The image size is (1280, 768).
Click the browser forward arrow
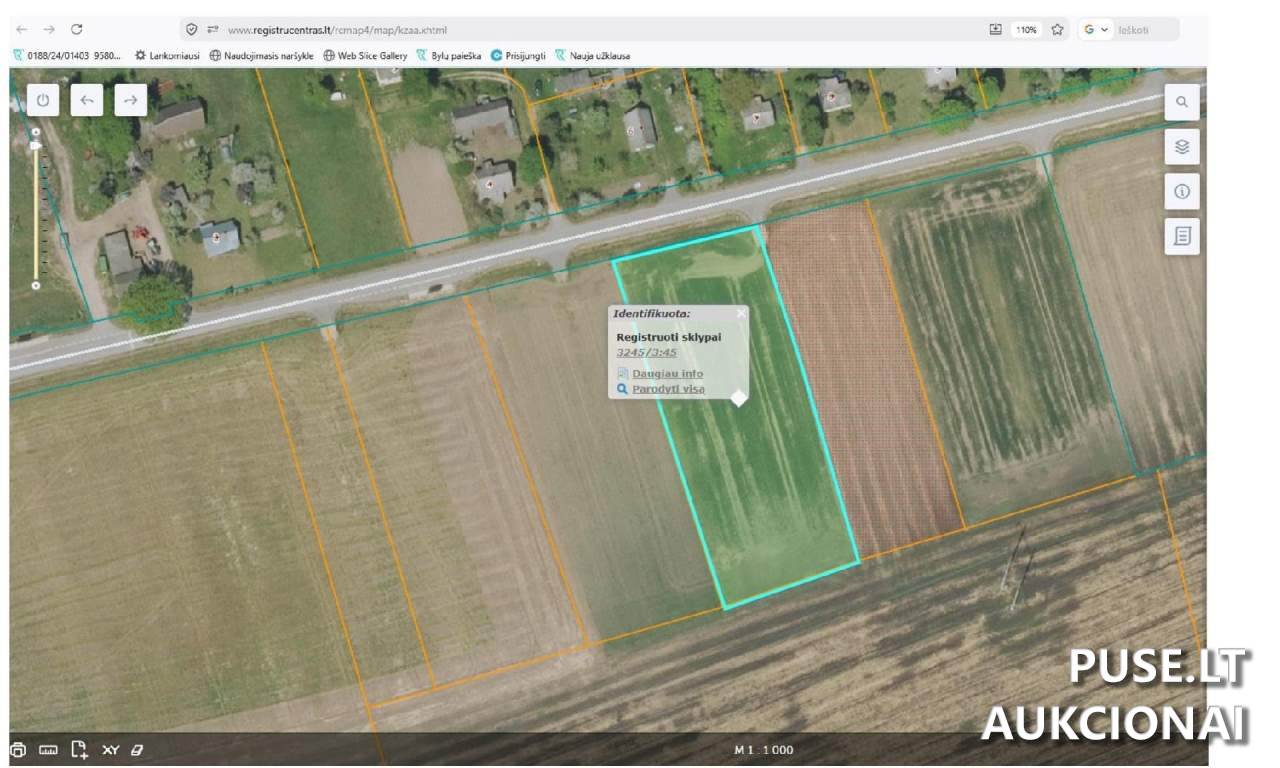click(49, 30)
